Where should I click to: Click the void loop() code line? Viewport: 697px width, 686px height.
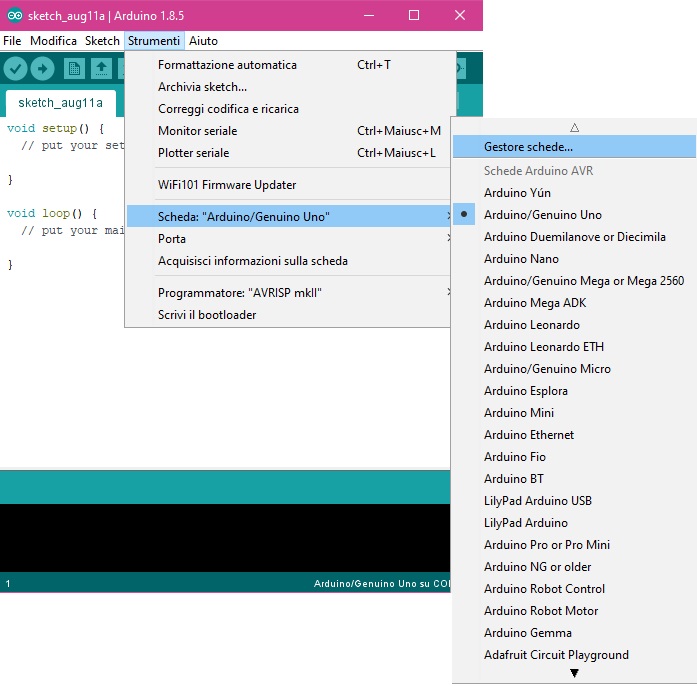point(52,213)
